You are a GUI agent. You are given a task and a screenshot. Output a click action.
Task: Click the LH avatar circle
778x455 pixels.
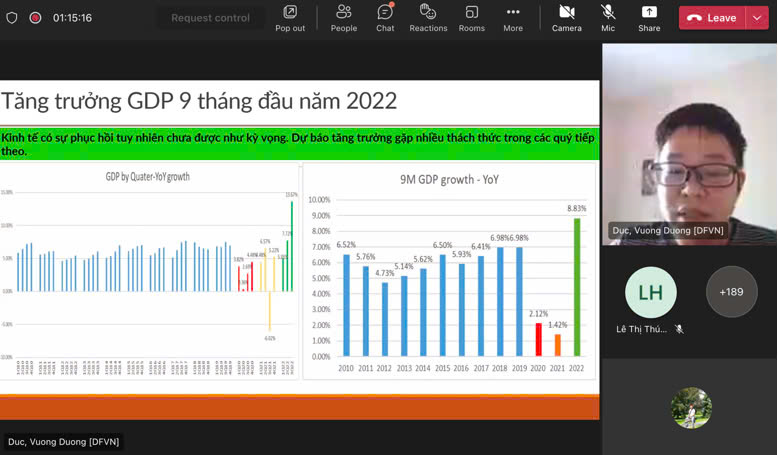pos(650,292)
